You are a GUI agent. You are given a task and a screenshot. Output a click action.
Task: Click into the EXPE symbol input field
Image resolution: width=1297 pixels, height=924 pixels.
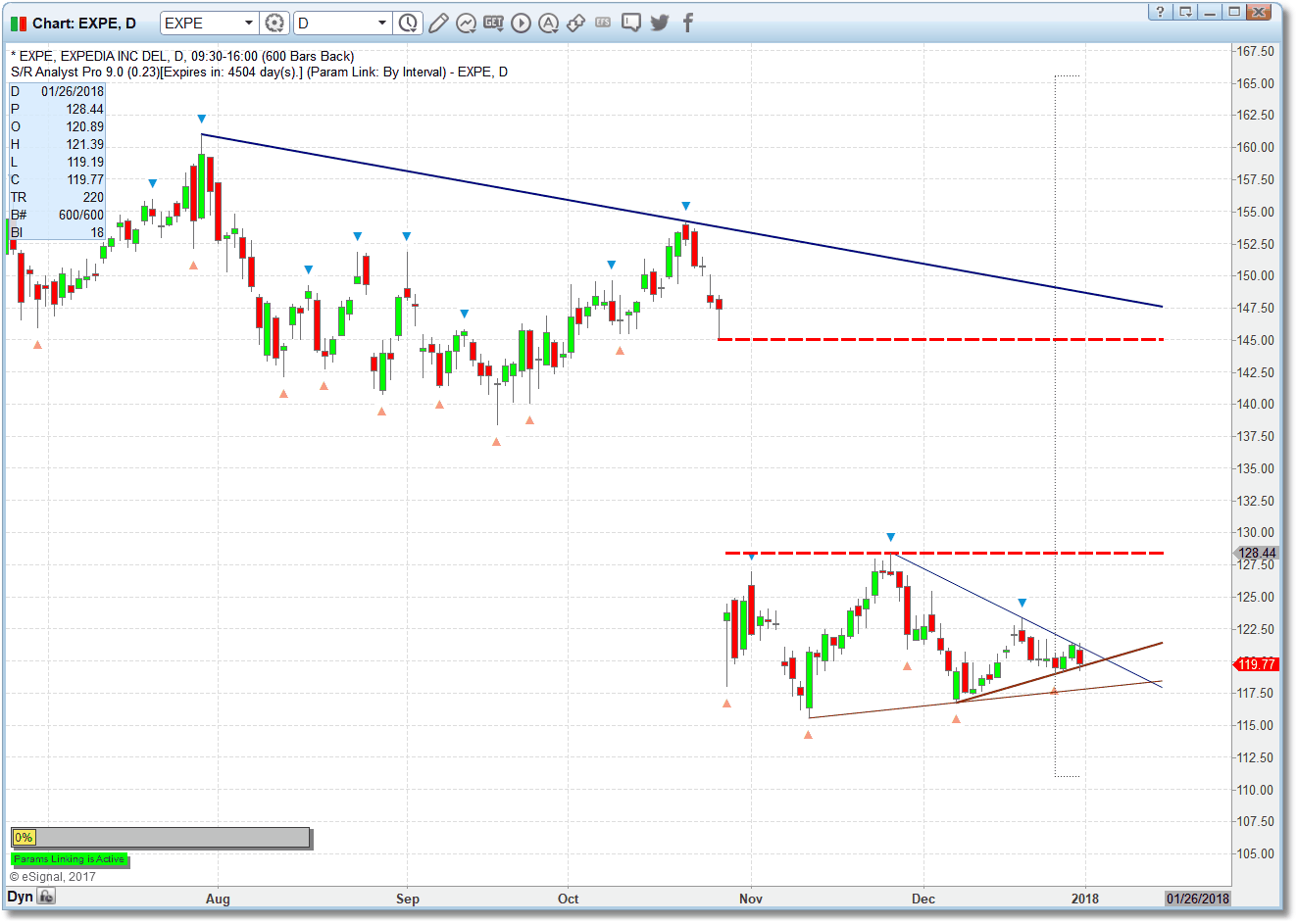[201, 23]
